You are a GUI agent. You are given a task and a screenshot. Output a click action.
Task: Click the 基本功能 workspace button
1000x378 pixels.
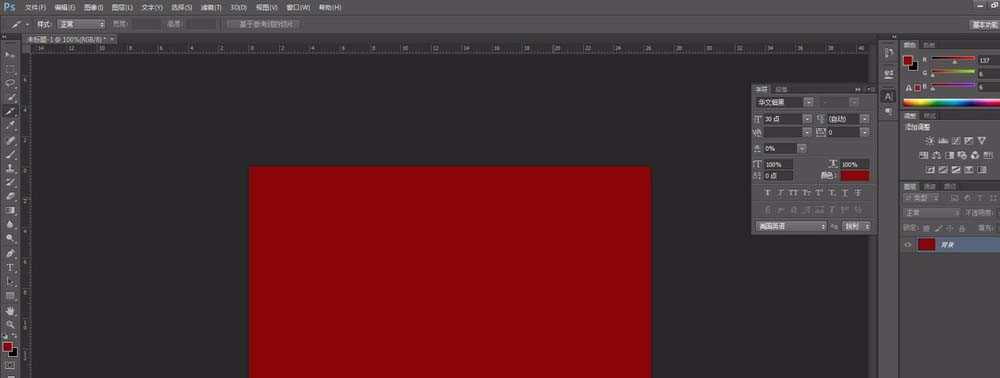point(983,25)
